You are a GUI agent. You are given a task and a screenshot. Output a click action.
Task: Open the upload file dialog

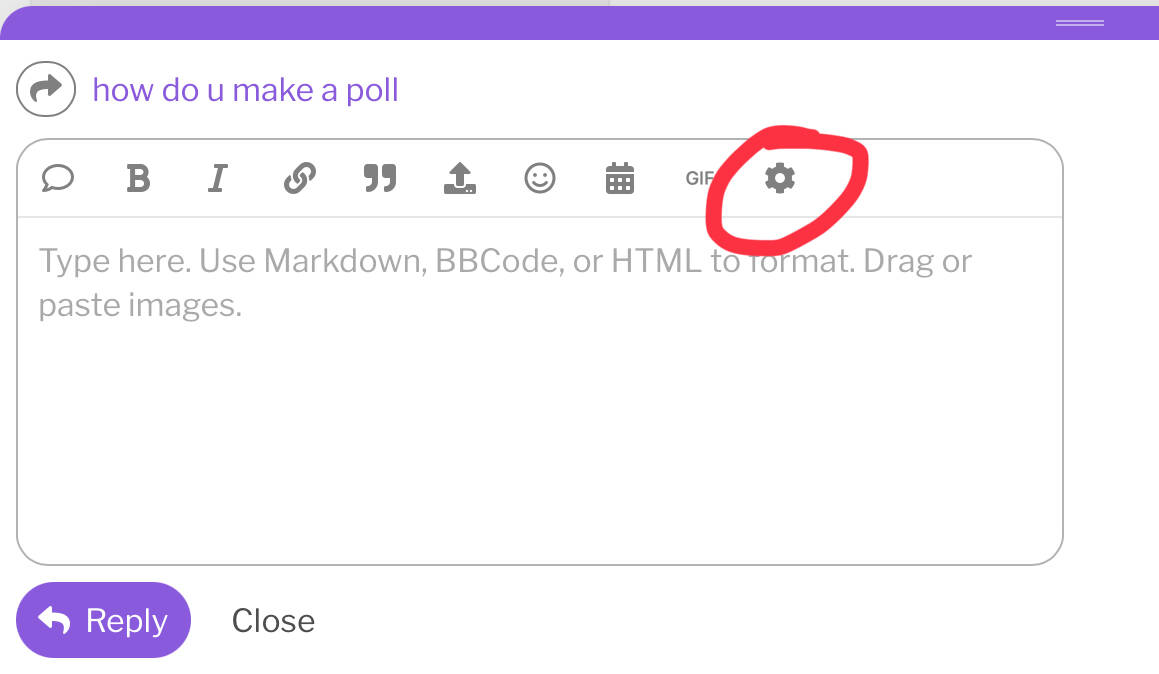tap(460, 178)
